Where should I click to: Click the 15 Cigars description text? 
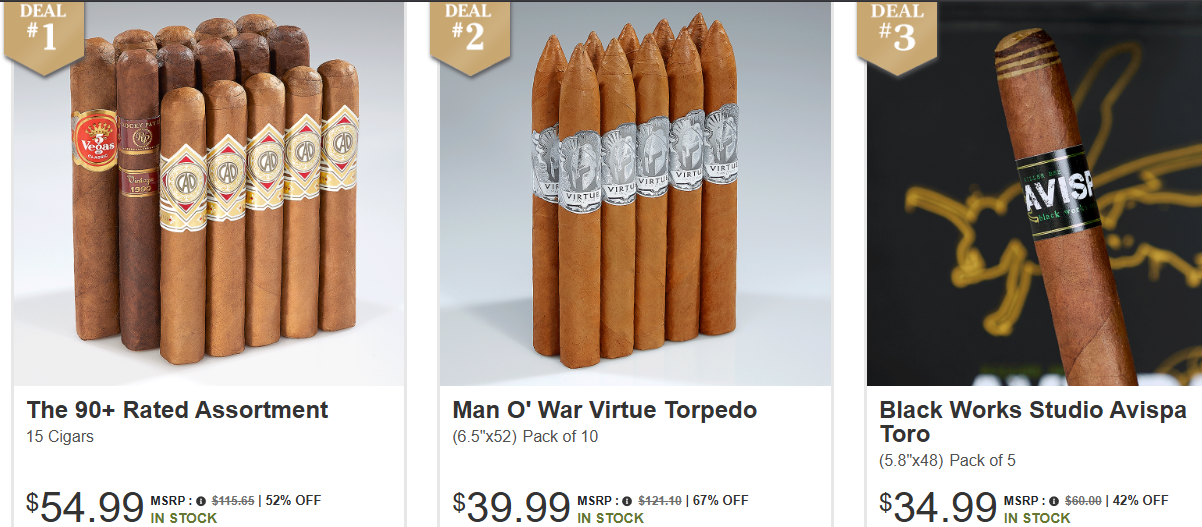click(60, 437)
